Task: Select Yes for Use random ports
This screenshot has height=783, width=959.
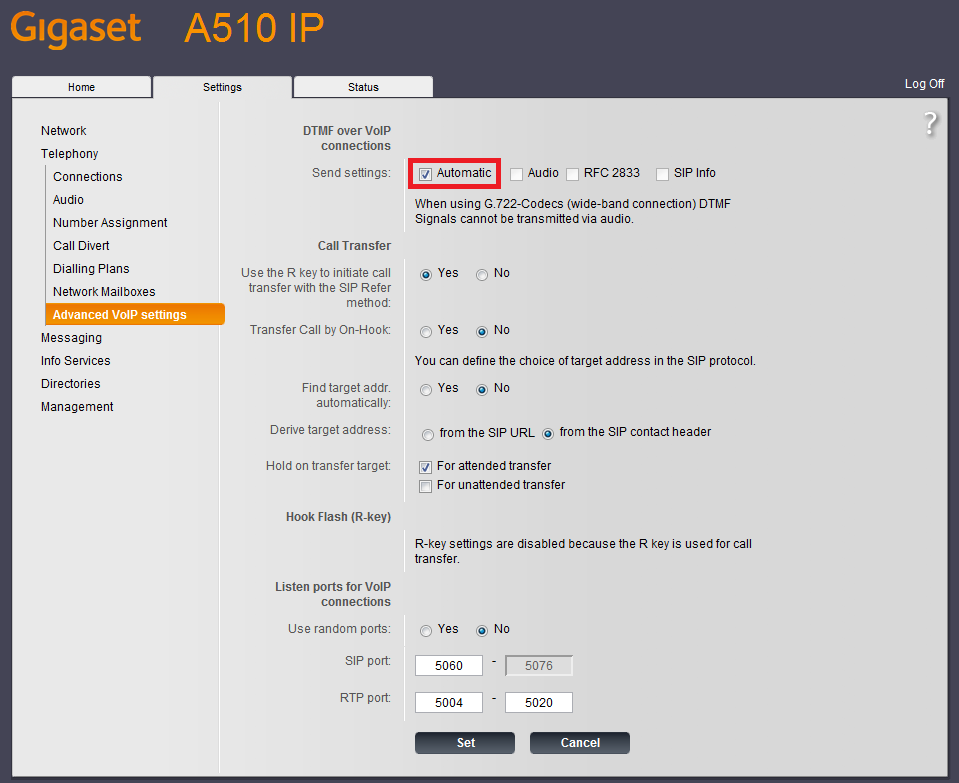Action: pos(426,630)
